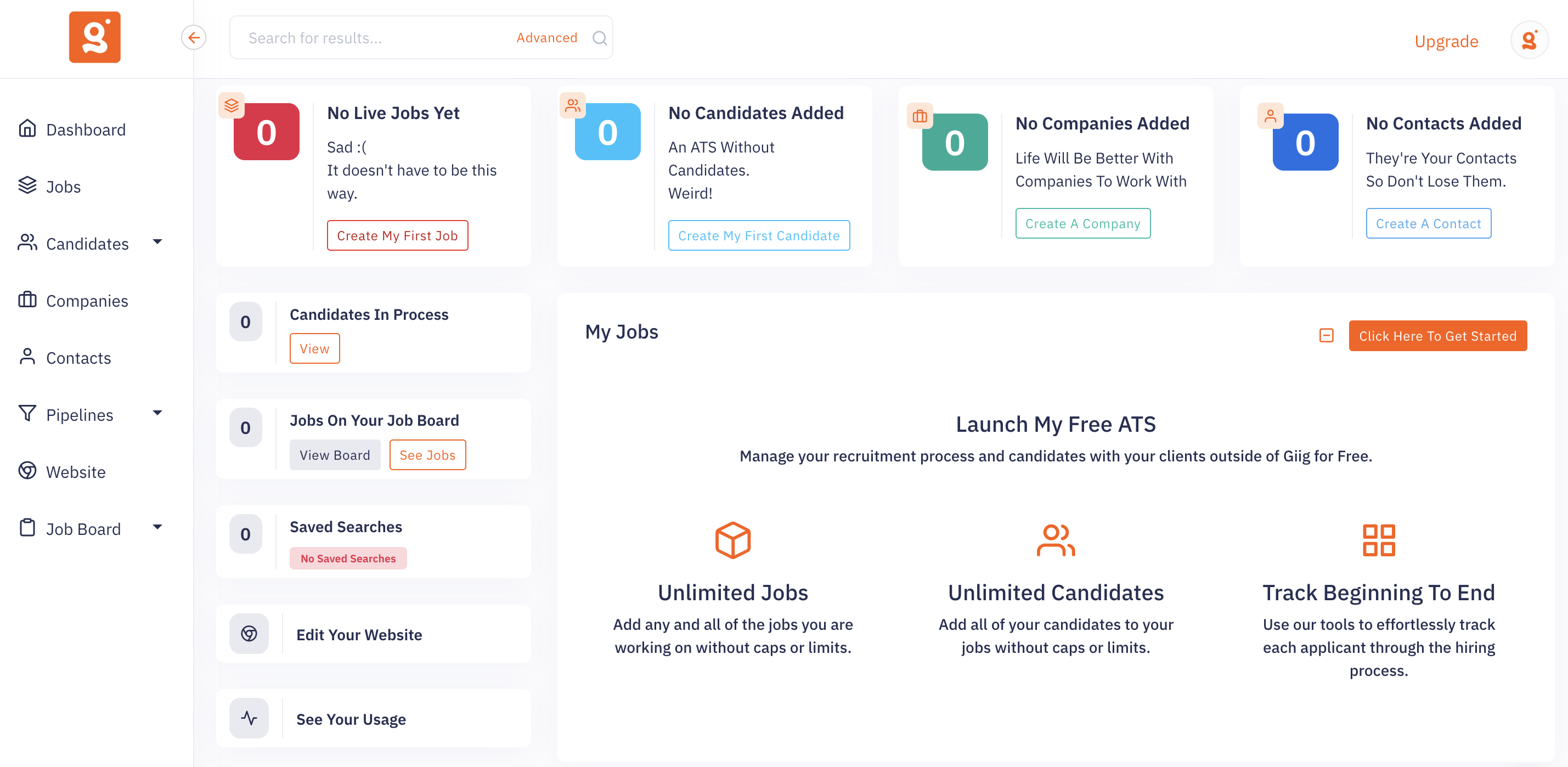Click the Unlimited Candidates people icon
This screenshot has height=767, width=1568.
[1056, 540]
